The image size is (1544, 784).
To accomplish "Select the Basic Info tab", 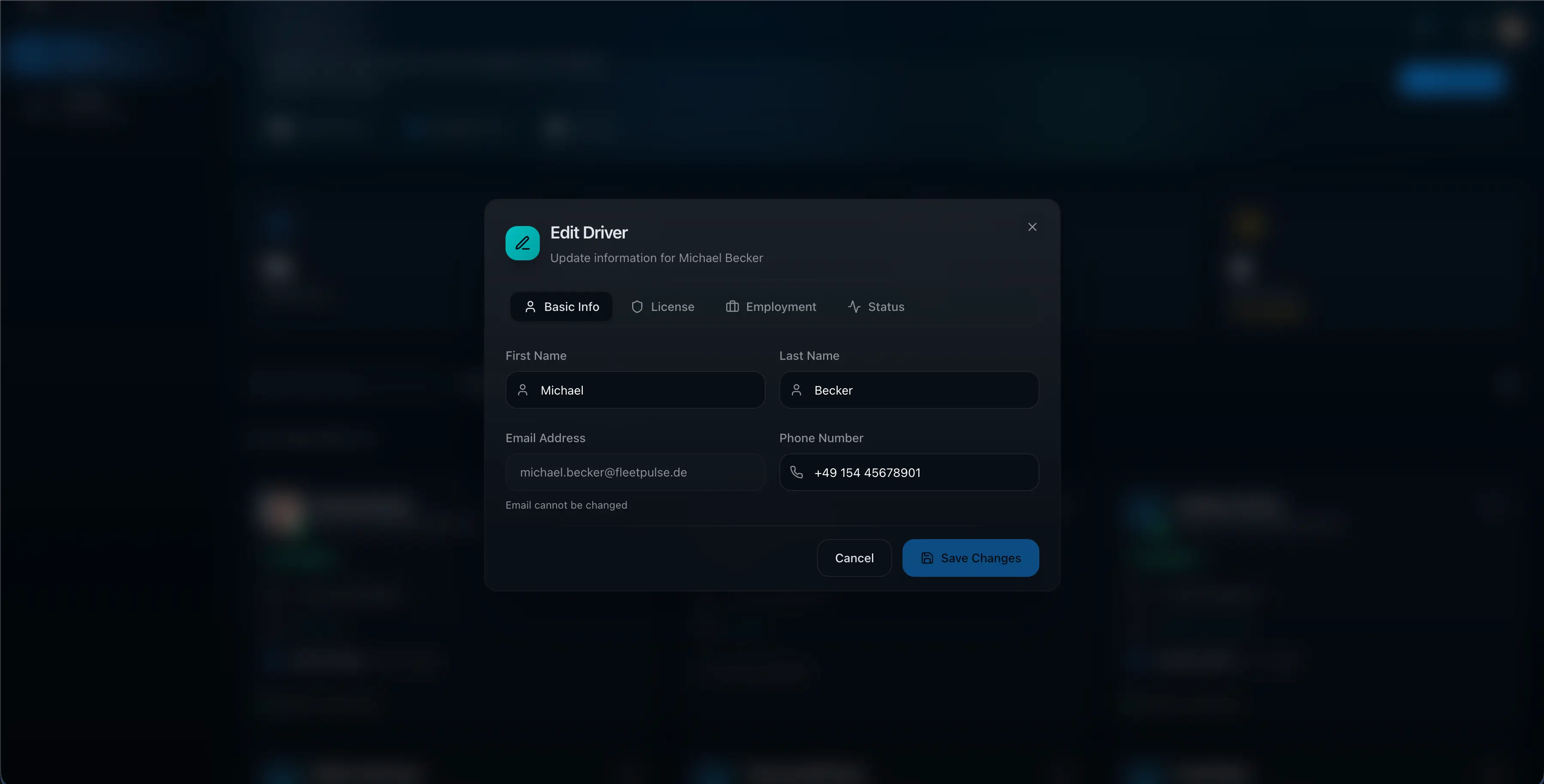I will click(x=561, y=307).
